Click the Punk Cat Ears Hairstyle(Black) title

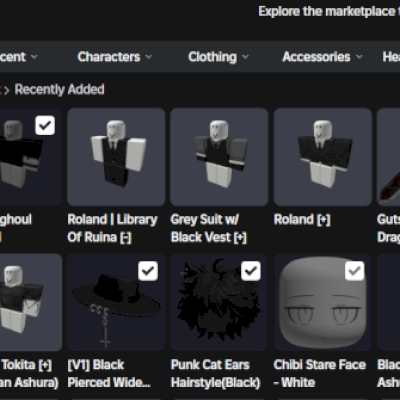(215, 374)
